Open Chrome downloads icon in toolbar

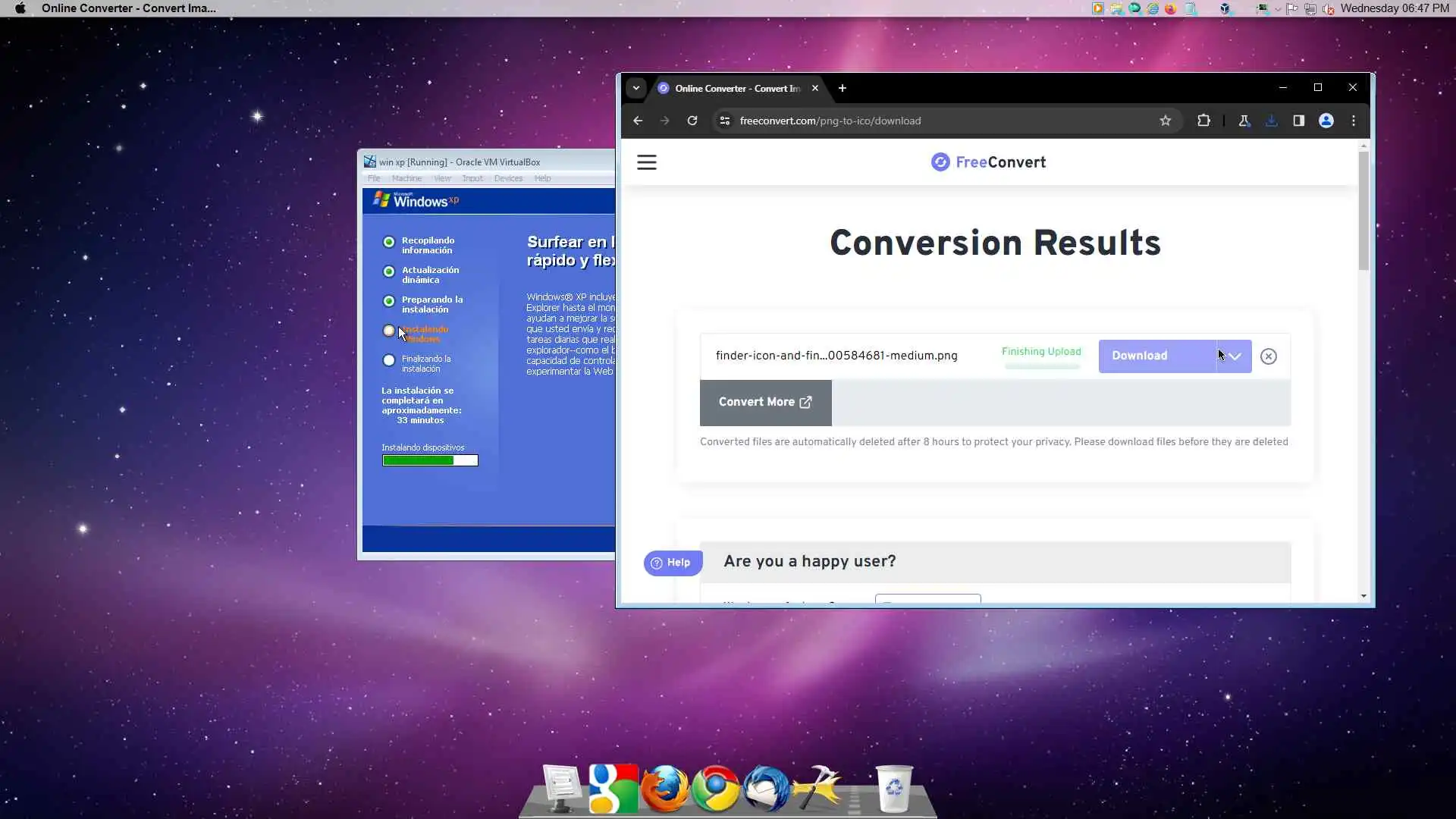pos(1272,121)
